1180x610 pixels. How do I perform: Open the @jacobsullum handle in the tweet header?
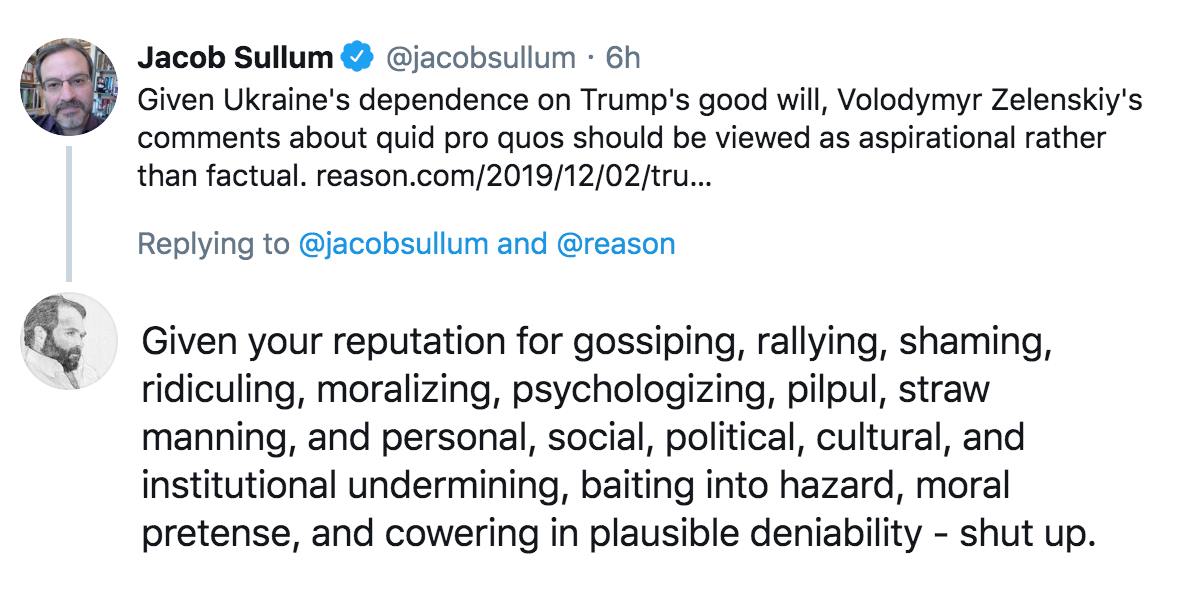coord(479,59)
